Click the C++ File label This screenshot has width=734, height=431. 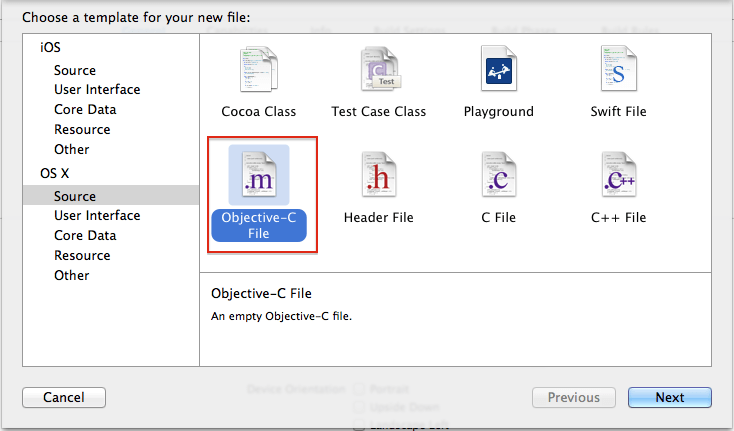tap(618, 218)
